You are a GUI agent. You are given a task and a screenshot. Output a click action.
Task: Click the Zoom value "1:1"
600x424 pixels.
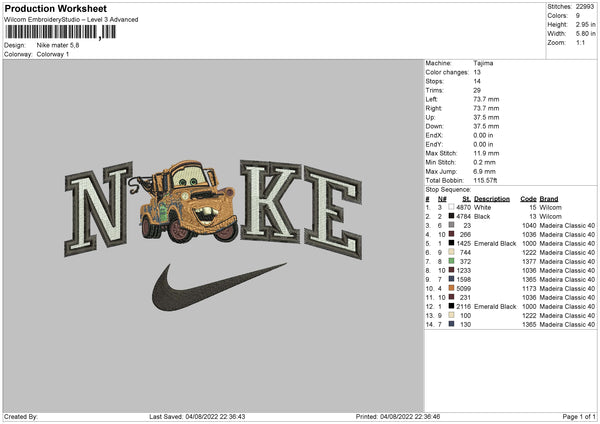tap(580, 42)
